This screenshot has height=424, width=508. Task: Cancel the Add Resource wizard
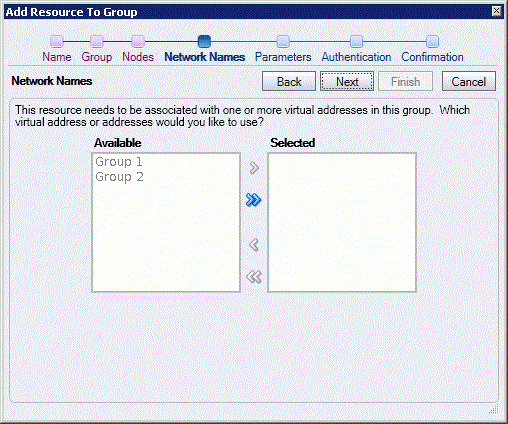pyautogui.click(x=469, y=81)
